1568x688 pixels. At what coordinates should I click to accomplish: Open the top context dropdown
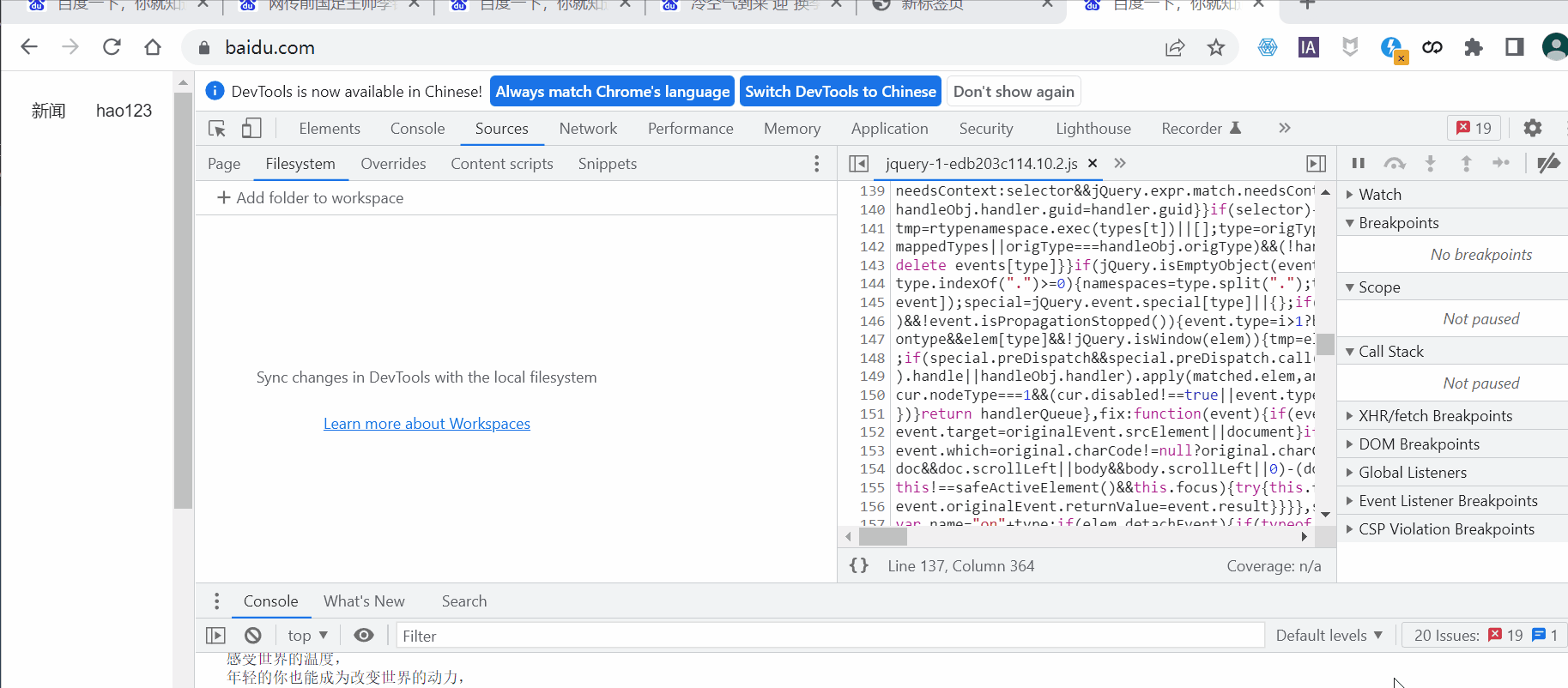308,636
